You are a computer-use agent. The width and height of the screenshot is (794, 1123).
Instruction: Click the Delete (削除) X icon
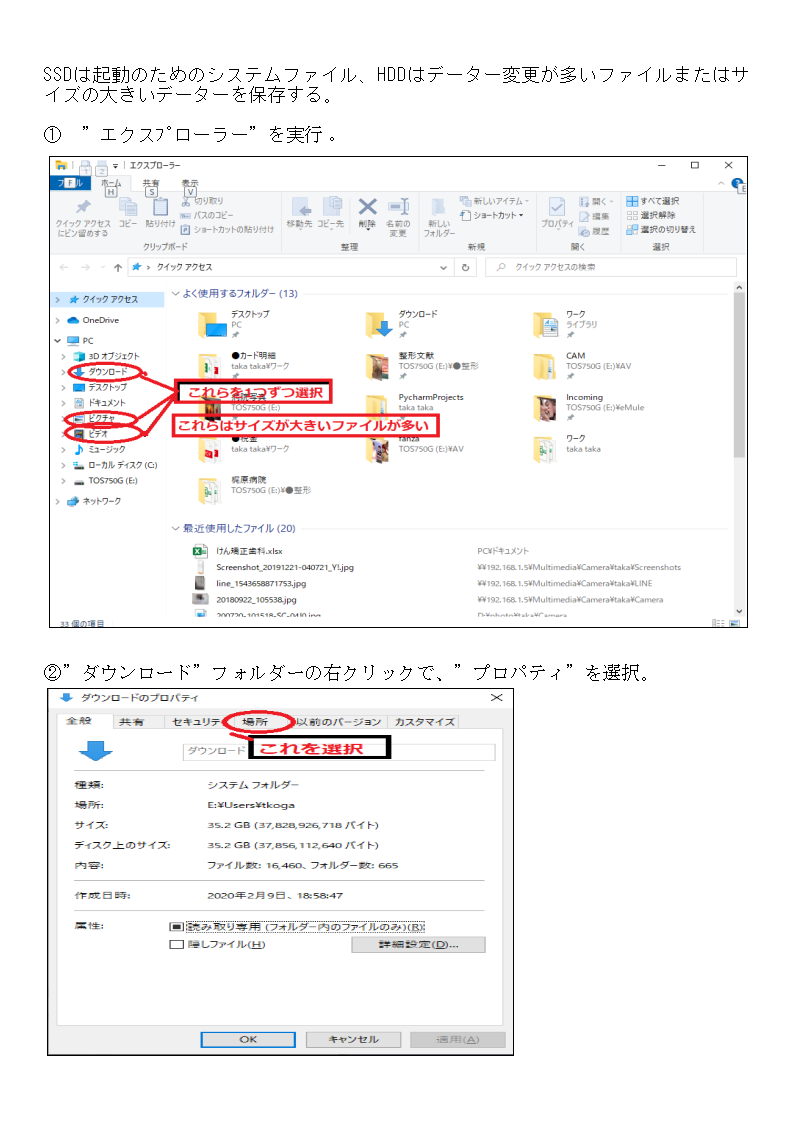(x=367, y=207)
